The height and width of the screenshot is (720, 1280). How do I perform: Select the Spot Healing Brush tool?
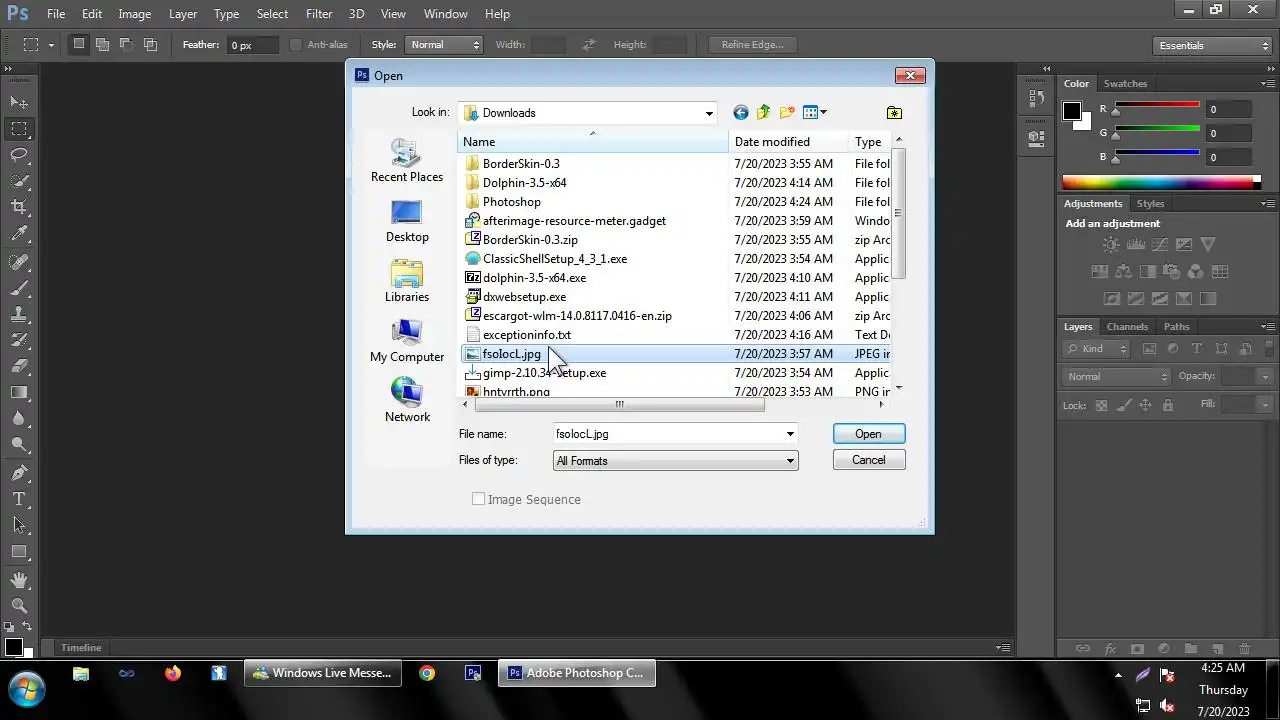coord(19,262)
